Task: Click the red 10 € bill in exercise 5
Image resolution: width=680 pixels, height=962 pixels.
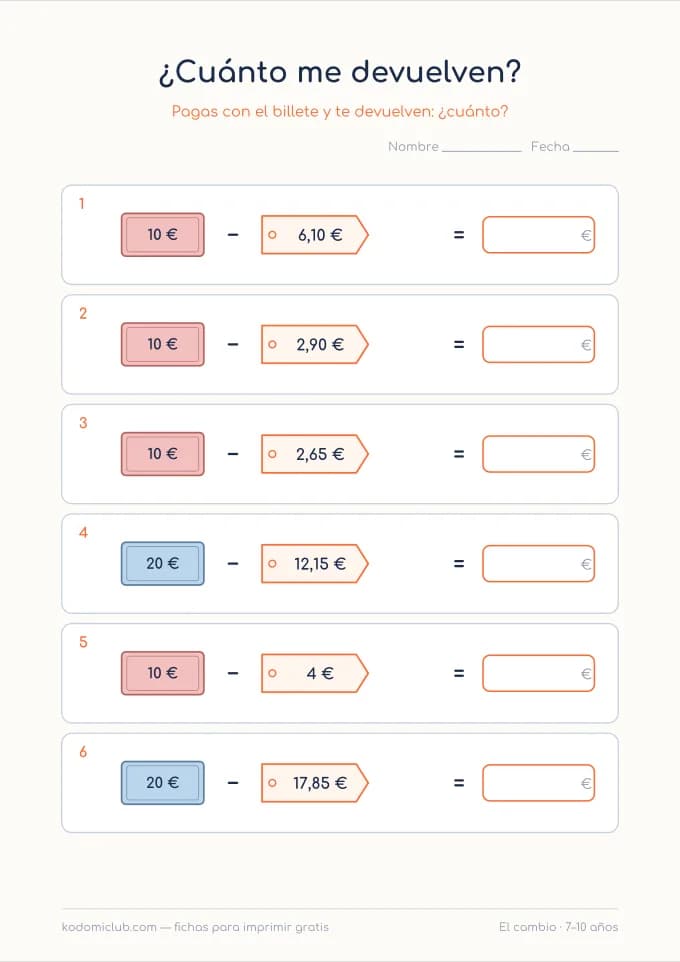Action: click(x=163, y=673)
